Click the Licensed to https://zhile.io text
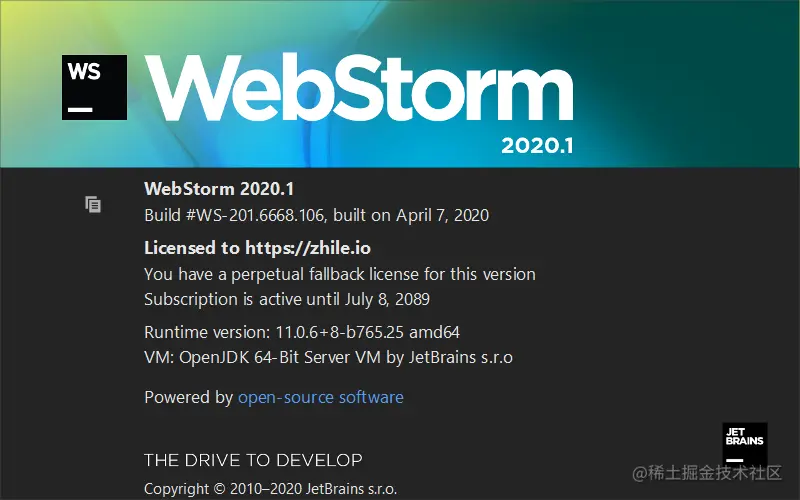800x500 pixels. pos(257,248)
